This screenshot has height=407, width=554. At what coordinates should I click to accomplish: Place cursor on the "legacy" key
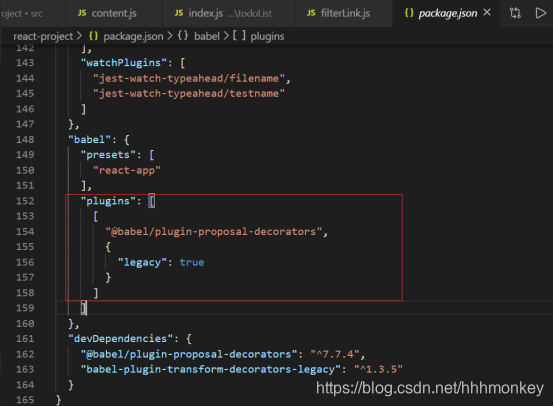[x=142, y=263]
